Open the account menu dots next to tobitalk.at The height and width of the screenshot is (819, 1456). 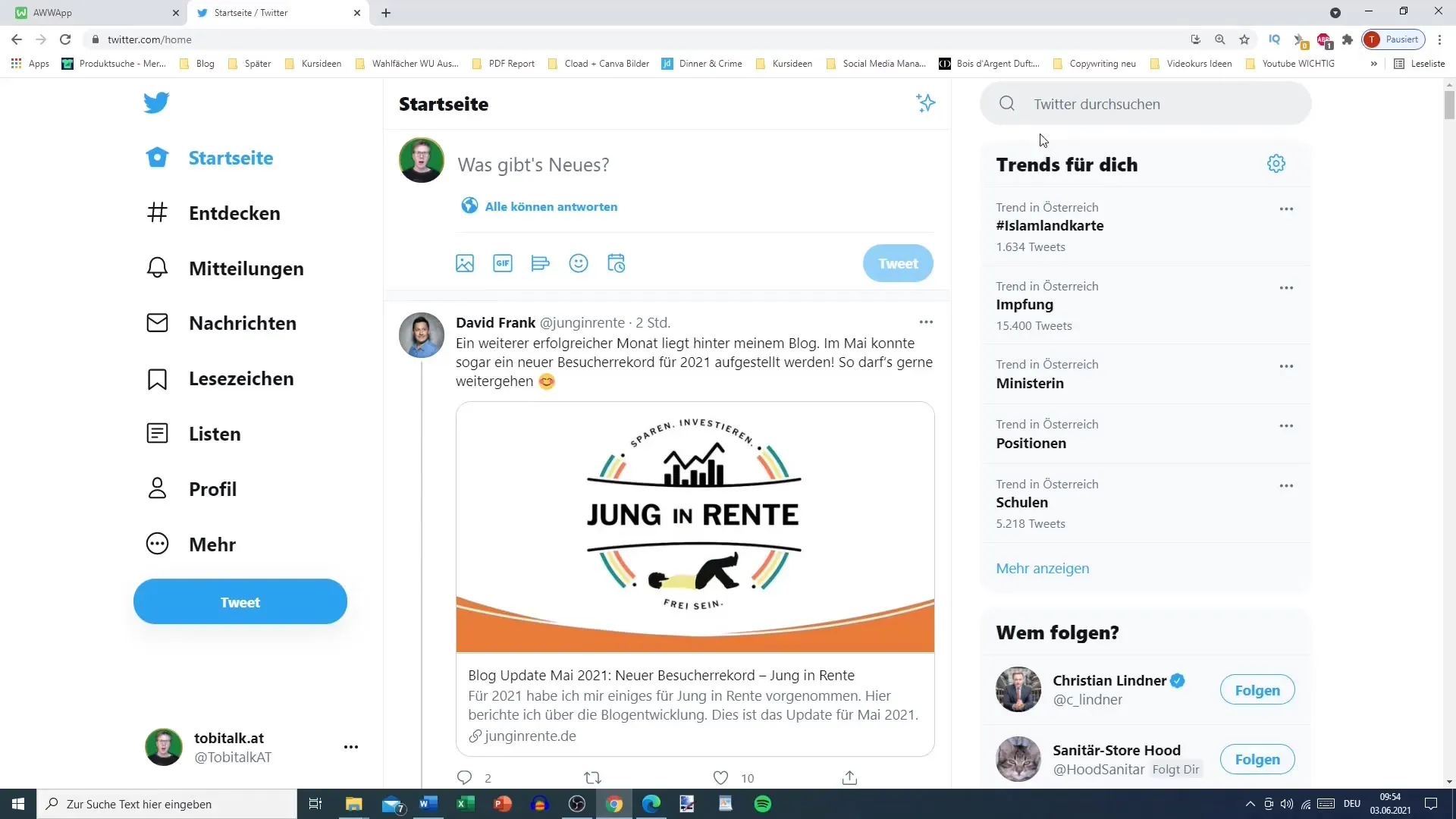point(350,747)
